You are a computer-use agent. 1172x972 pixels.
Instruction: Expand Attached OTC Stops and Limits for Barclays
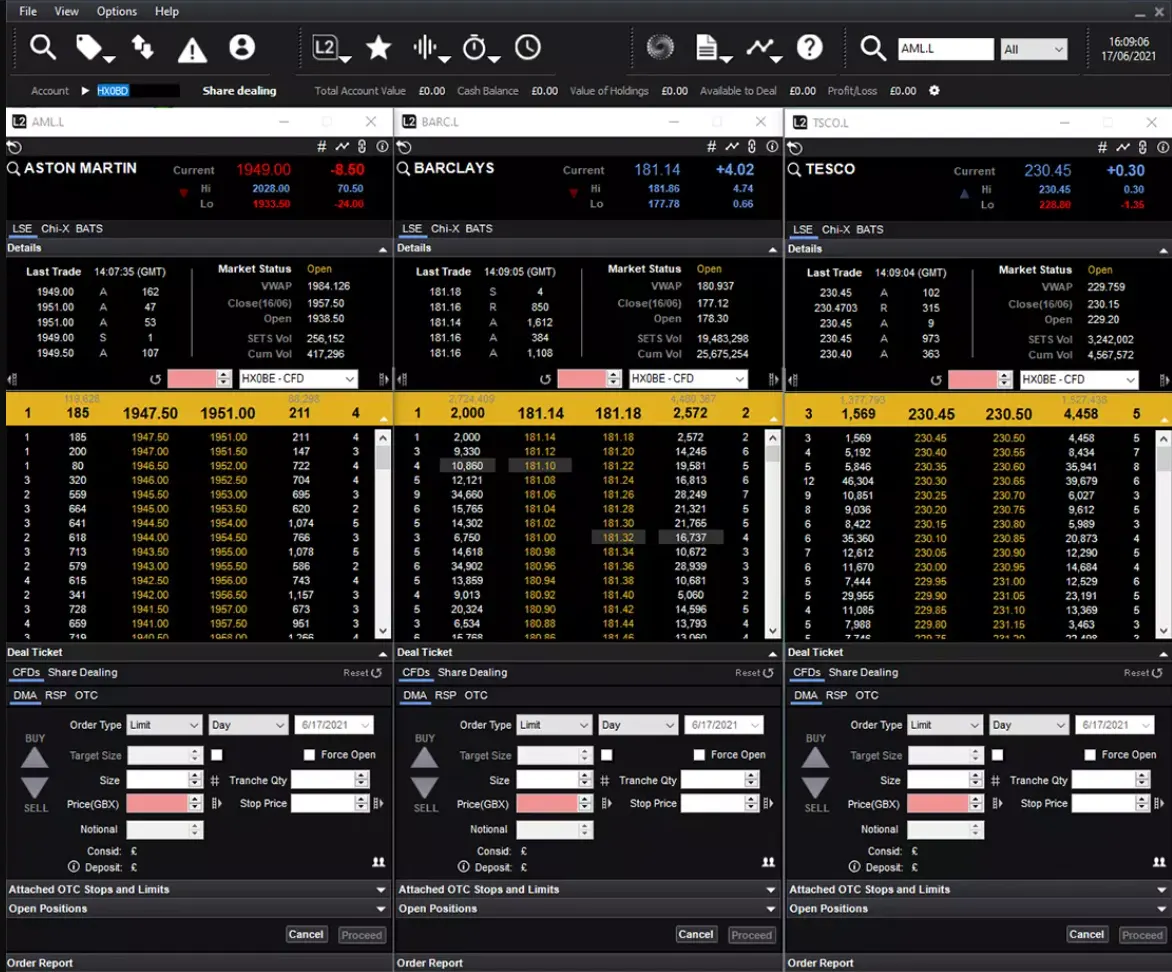click(587, 889)
